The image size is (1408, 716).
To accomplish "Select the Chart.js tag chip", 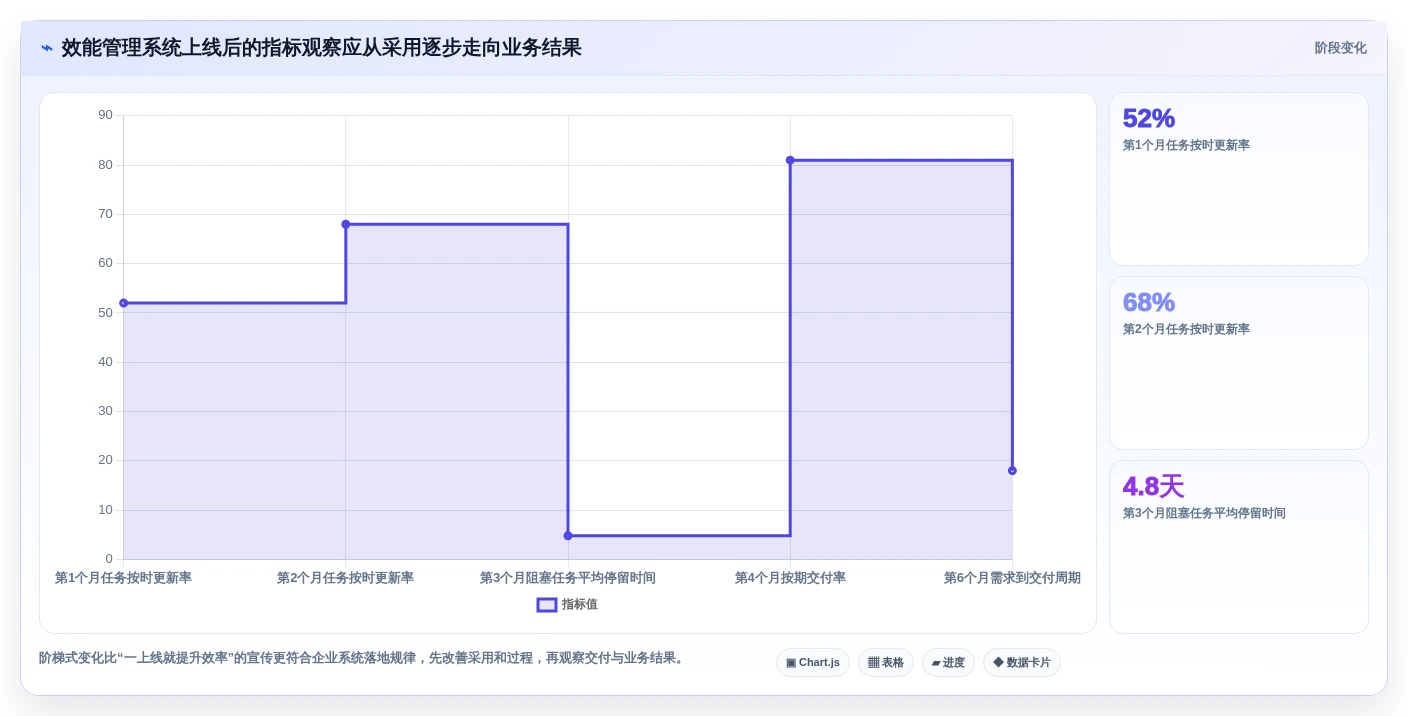I will [x=813, y=663].
